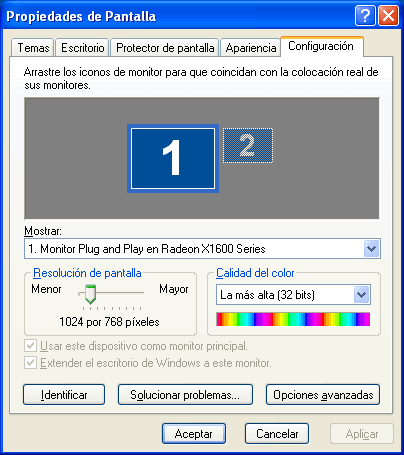
Task: Open Opciones avanzadas settings
Action: tap(323, 395)
